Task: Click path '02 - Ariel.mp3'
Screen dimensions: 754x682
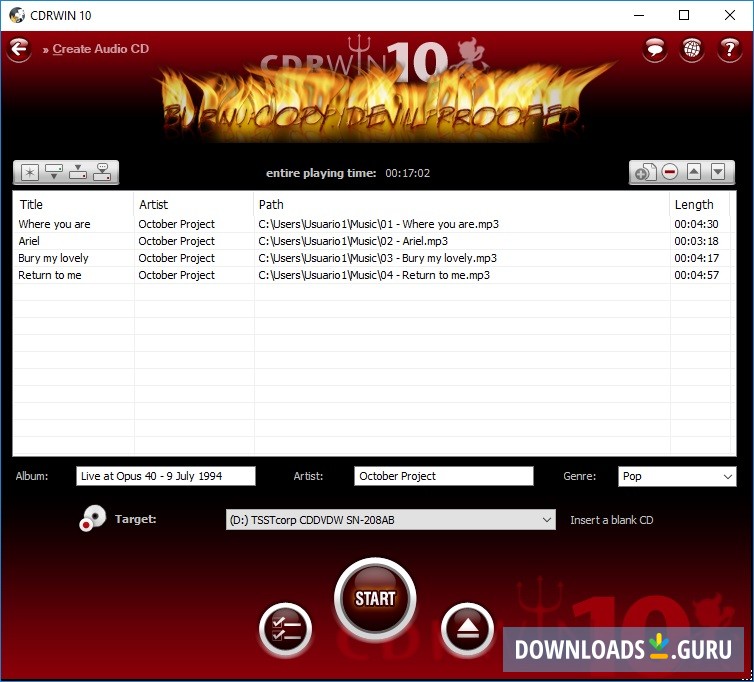Action: (x=353, y=241)
